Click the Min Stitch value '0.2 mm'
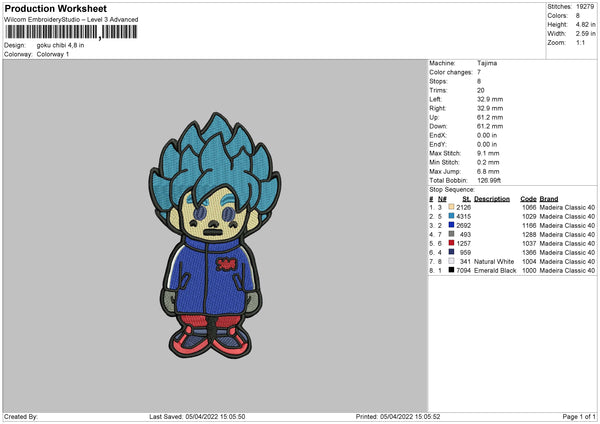The width and height of the screenshot is (600, 424). [488, 162]
